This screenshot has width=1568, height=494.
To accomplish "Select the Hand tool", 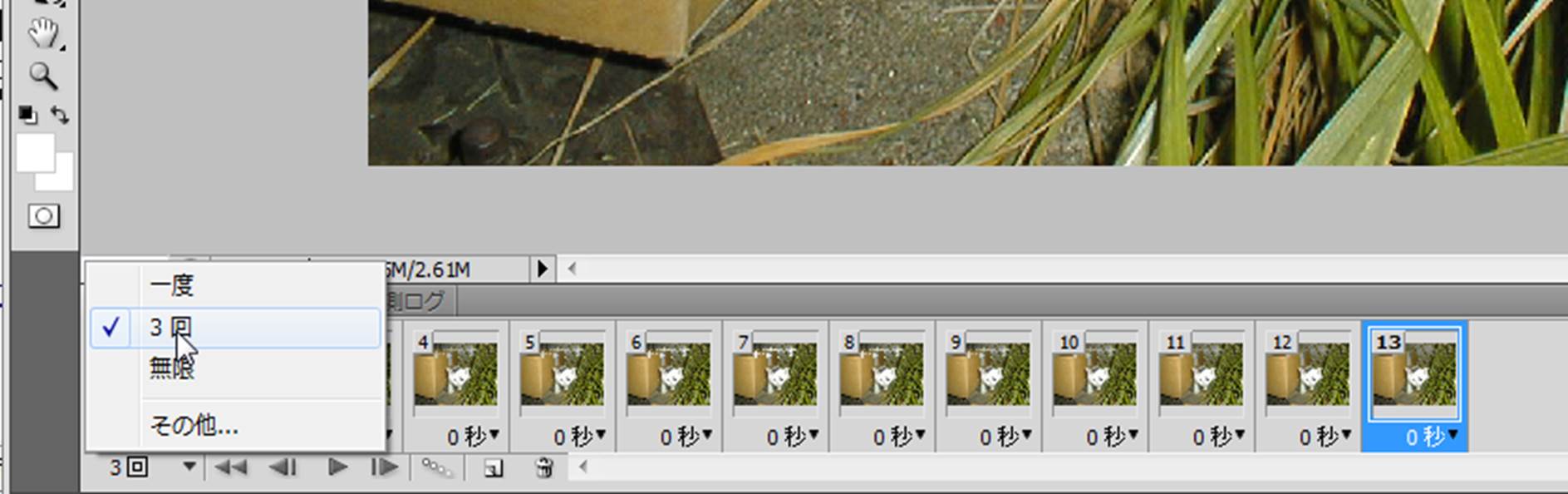I will 42,34.
